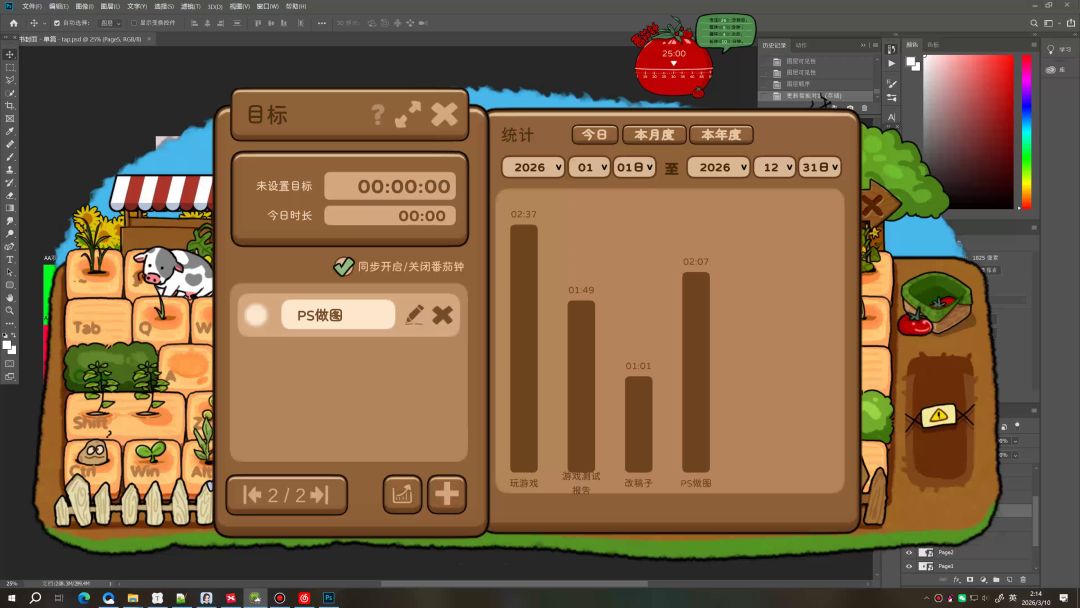Select the Eraser tool
The height and width of the screenshot is (608, 1080).
10,195
